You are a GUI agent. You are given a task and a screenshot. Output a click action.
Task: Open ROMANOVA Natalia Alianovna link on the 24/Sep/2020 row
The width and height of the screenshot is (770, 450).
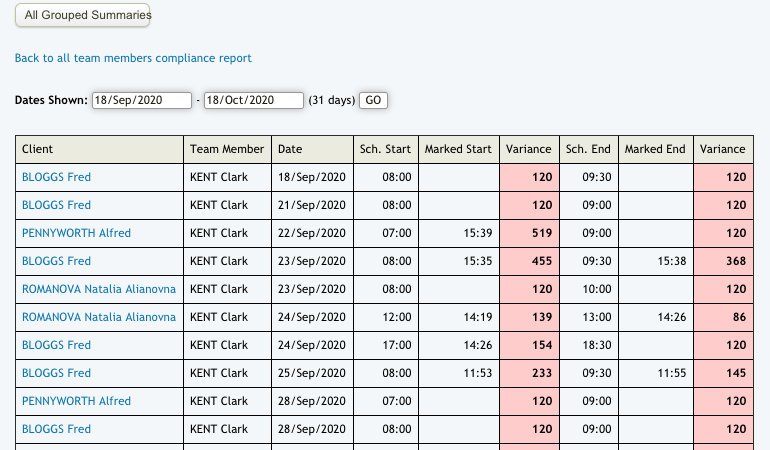tap(98, 317)
